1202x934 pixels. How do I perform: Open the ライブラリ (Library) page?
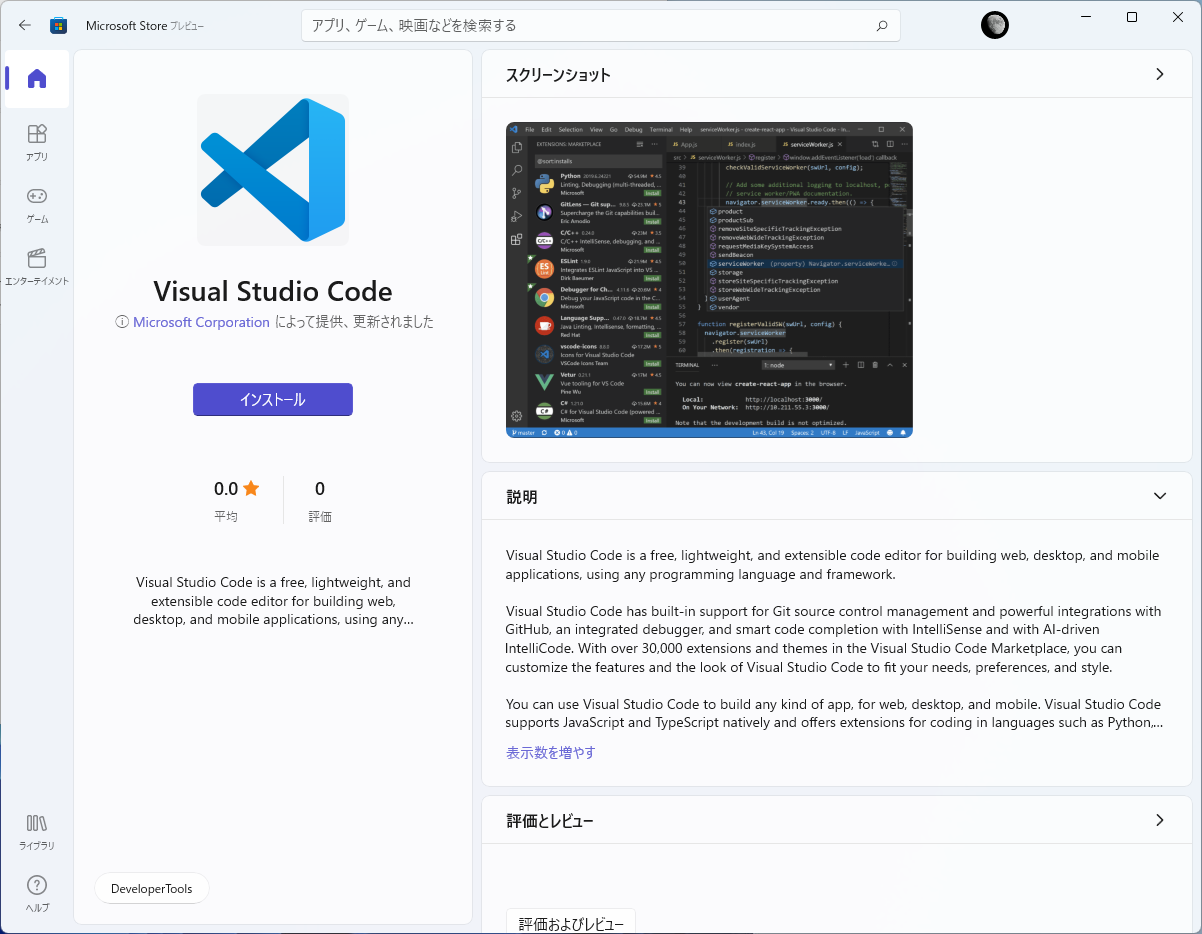coord(37,831)
